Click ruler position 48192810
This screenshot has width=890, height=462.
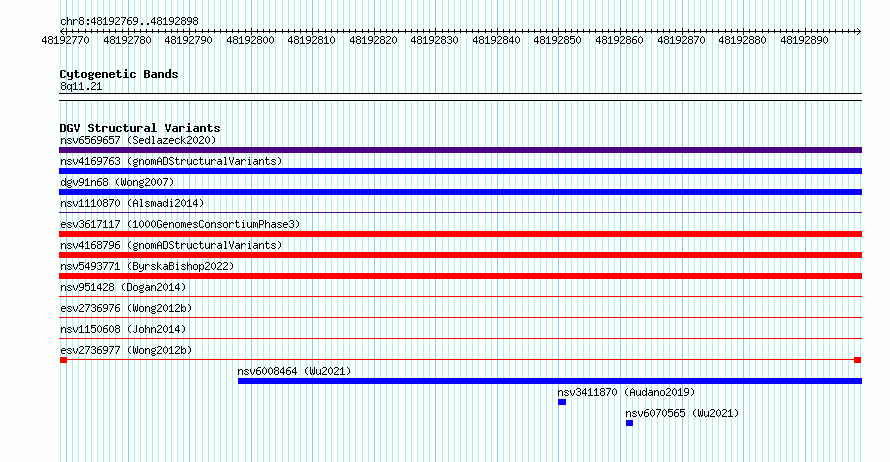312,40
